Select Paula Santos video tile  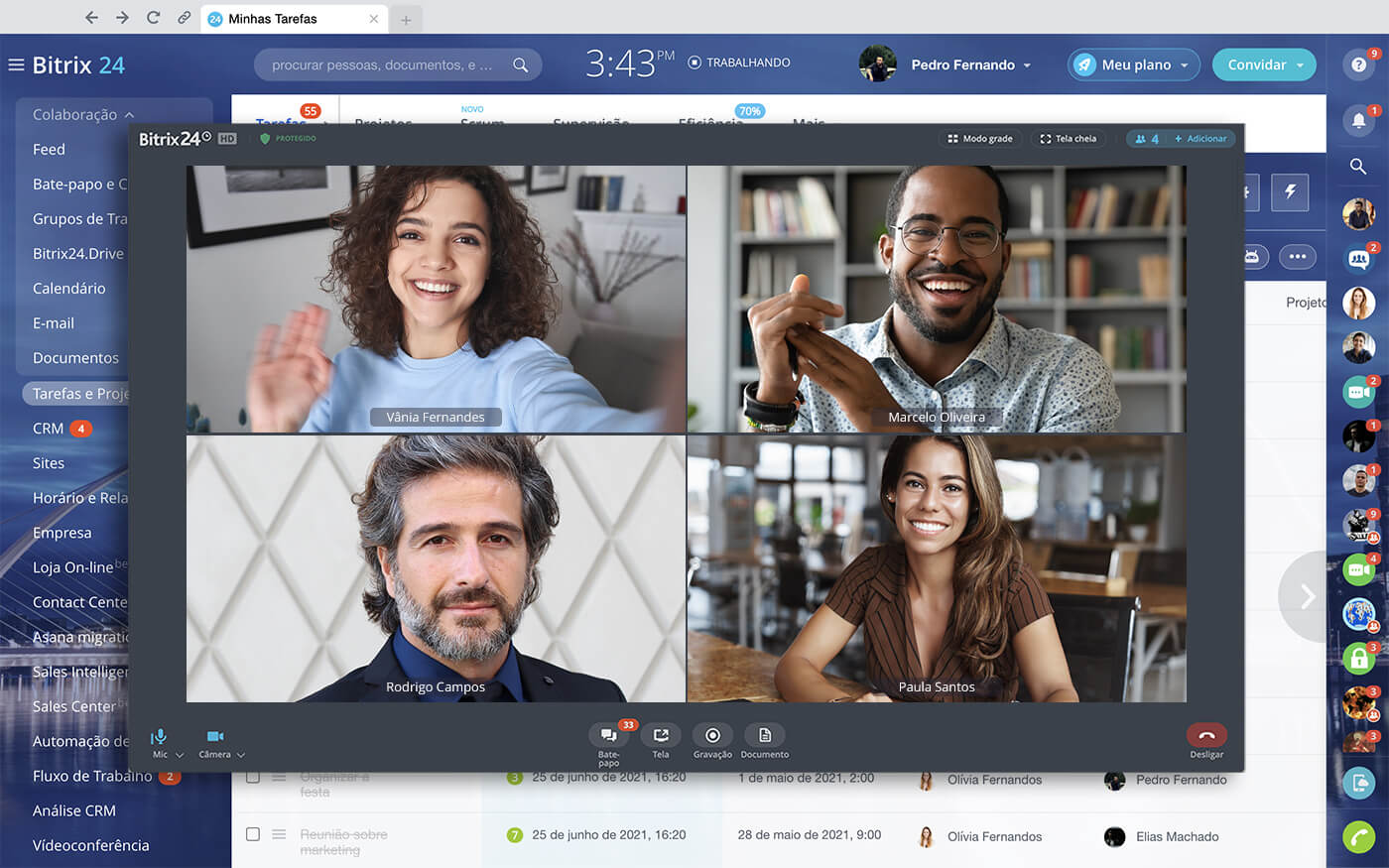tap(936, 568)
